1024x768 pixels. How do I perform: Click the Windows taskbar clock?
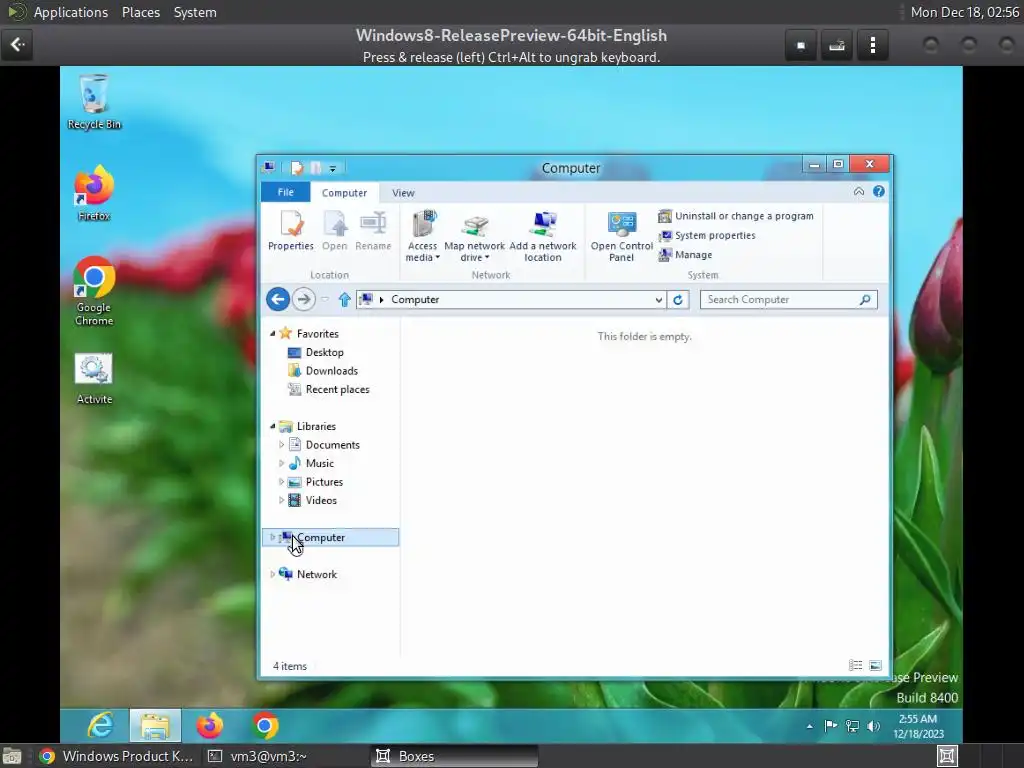click(x=918, y=726)
